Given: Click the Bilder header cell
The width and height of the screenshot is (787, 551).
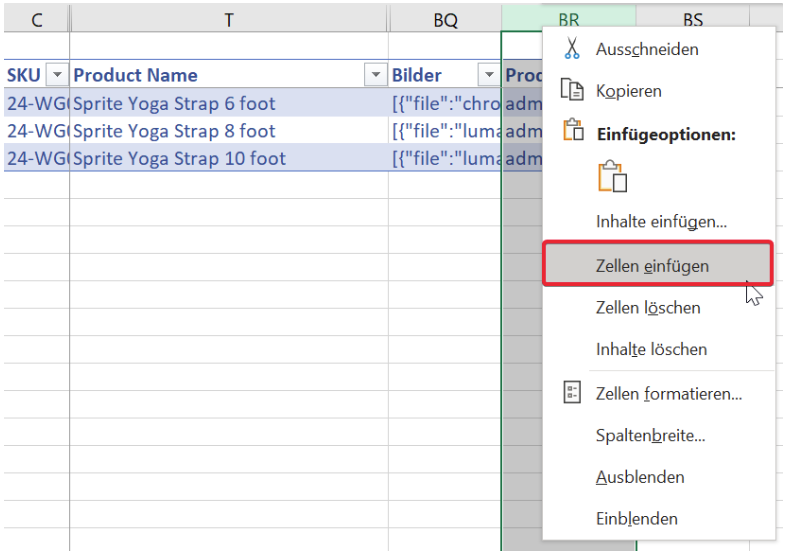Looking at the screenshot, I should (x=445, y=75).
